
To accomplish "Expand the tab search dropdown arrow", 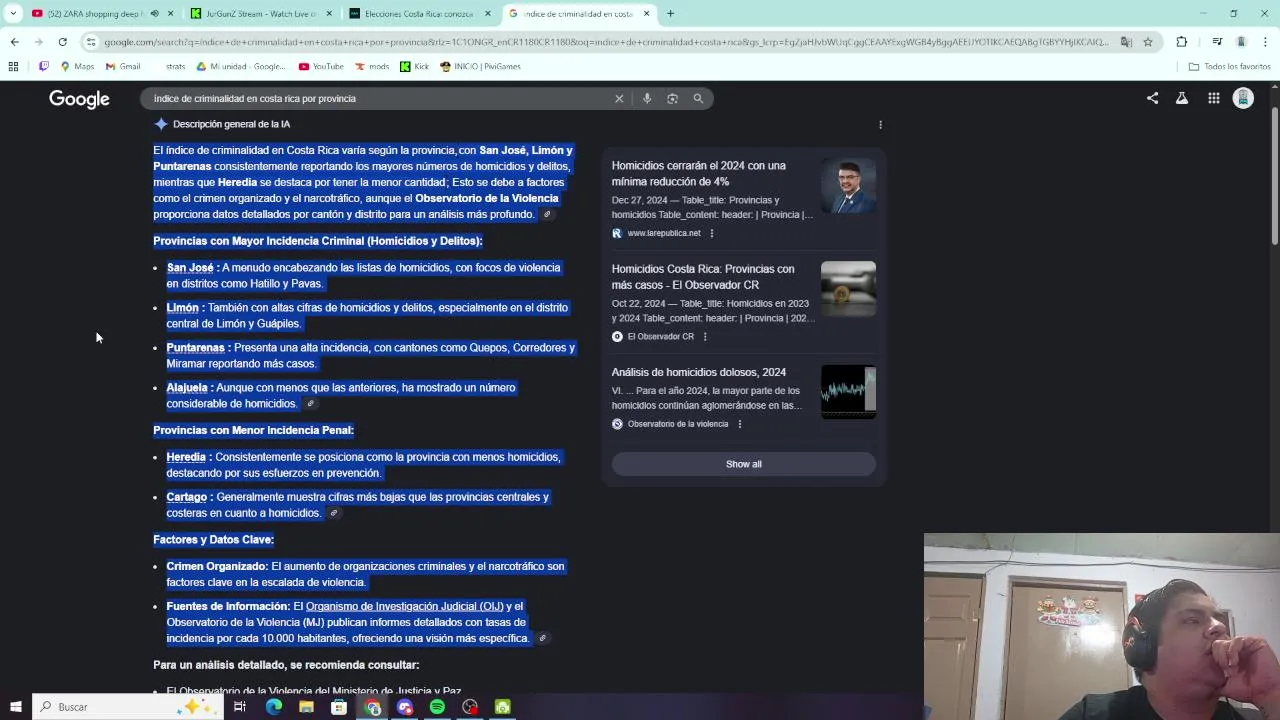I will coord(13,14).
